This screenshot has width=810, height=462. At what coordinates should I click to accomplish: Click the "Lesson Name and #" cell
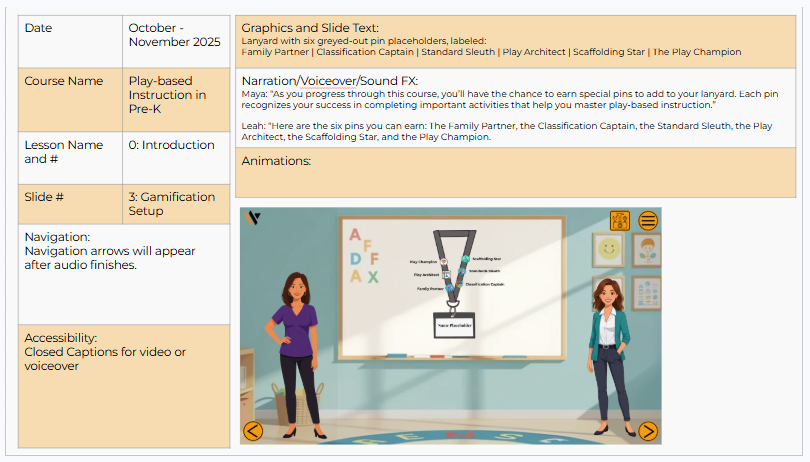click(x=70, y=158)
